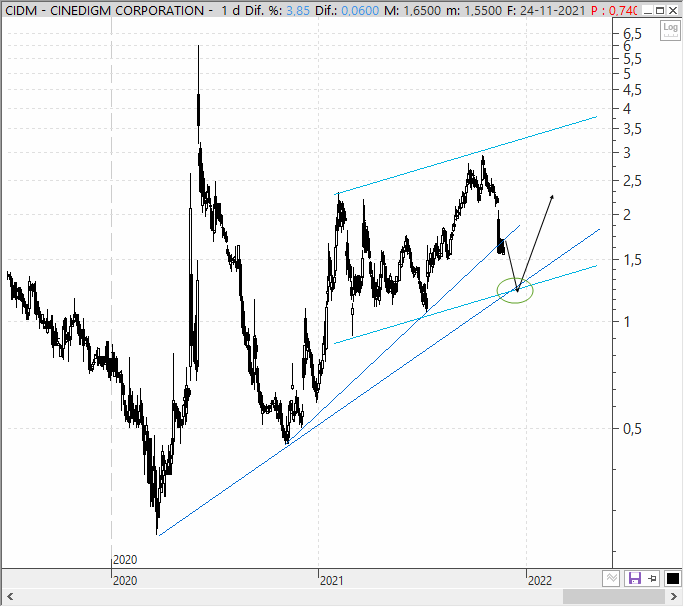This screenshot has width=684, height=607.
Task: Click the double-chevron collapse icon
Action: pos(611,579)
